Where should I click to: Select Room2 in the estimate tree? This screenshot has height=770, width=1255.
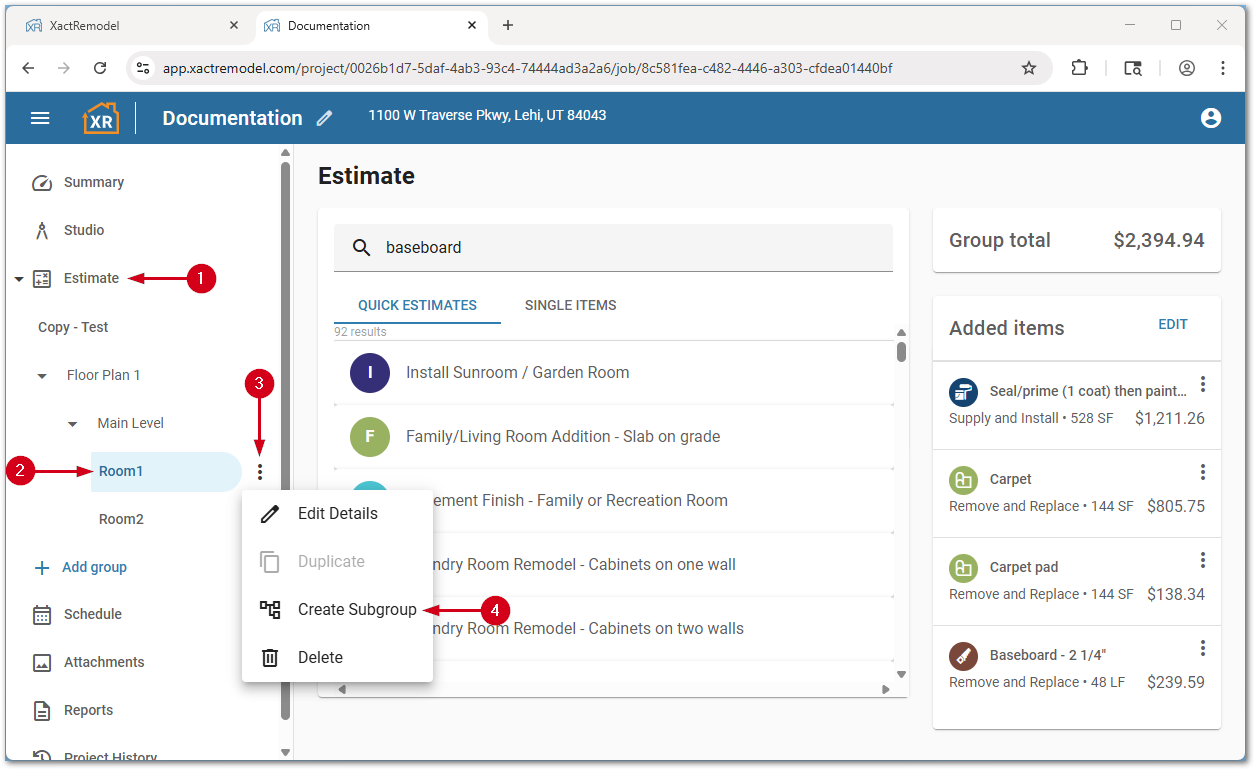coord(121,519)
